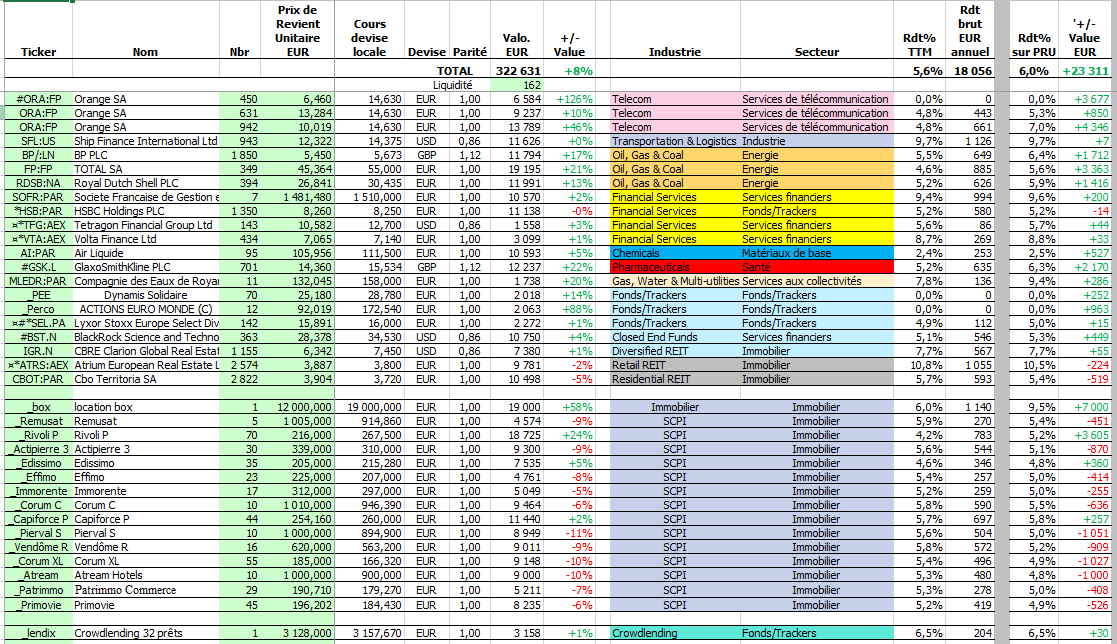Viewport: 1117px width, 644px height.
Task: Select the SOFR:PAR ticker cell
Action: [x=38, y=197]
